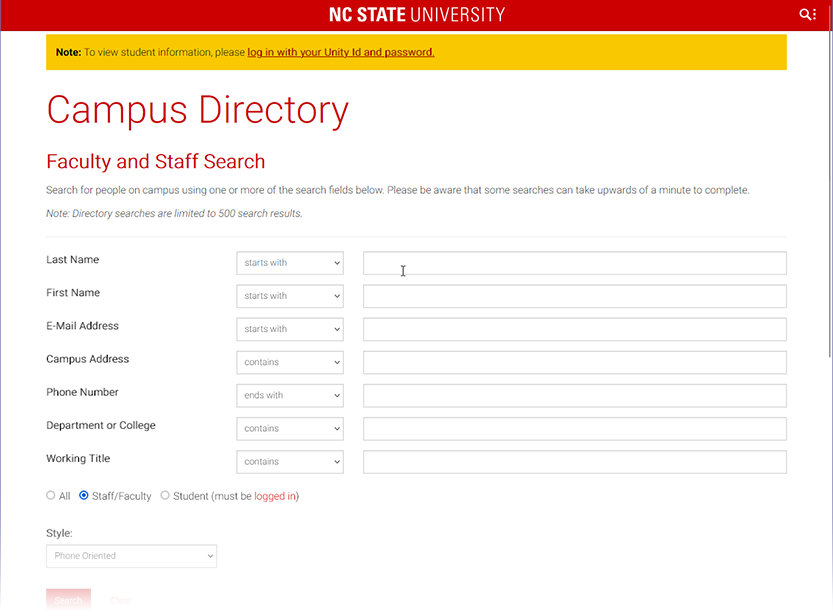Click the 'Working Title' field label
833x616 pixels.
[78, 459]
